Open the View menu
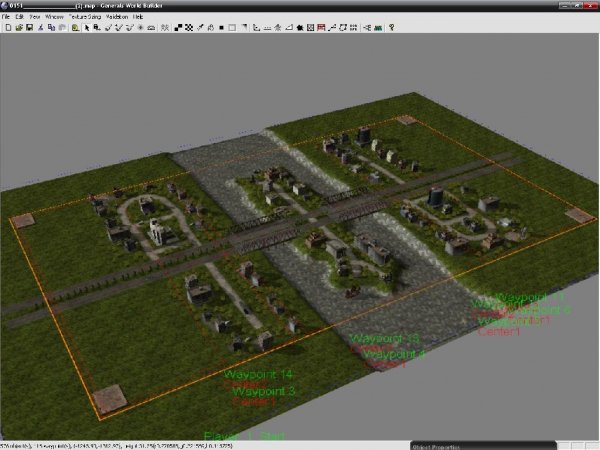Viewport: 600px width, 450px height. [x=35, y=17]
